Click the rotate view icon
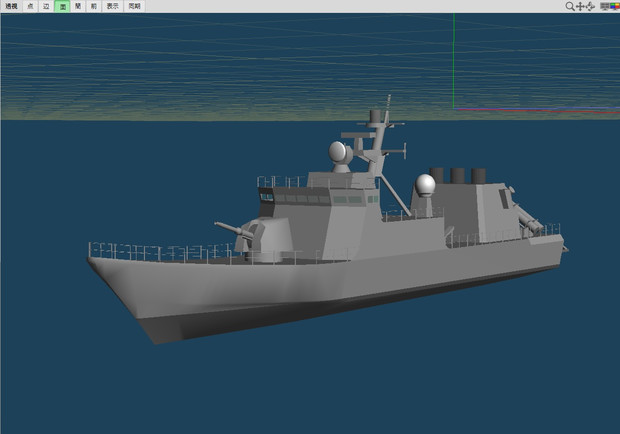The height and width of the screenshot is (434, 620). pyautogui.click(x=591, y=6)
